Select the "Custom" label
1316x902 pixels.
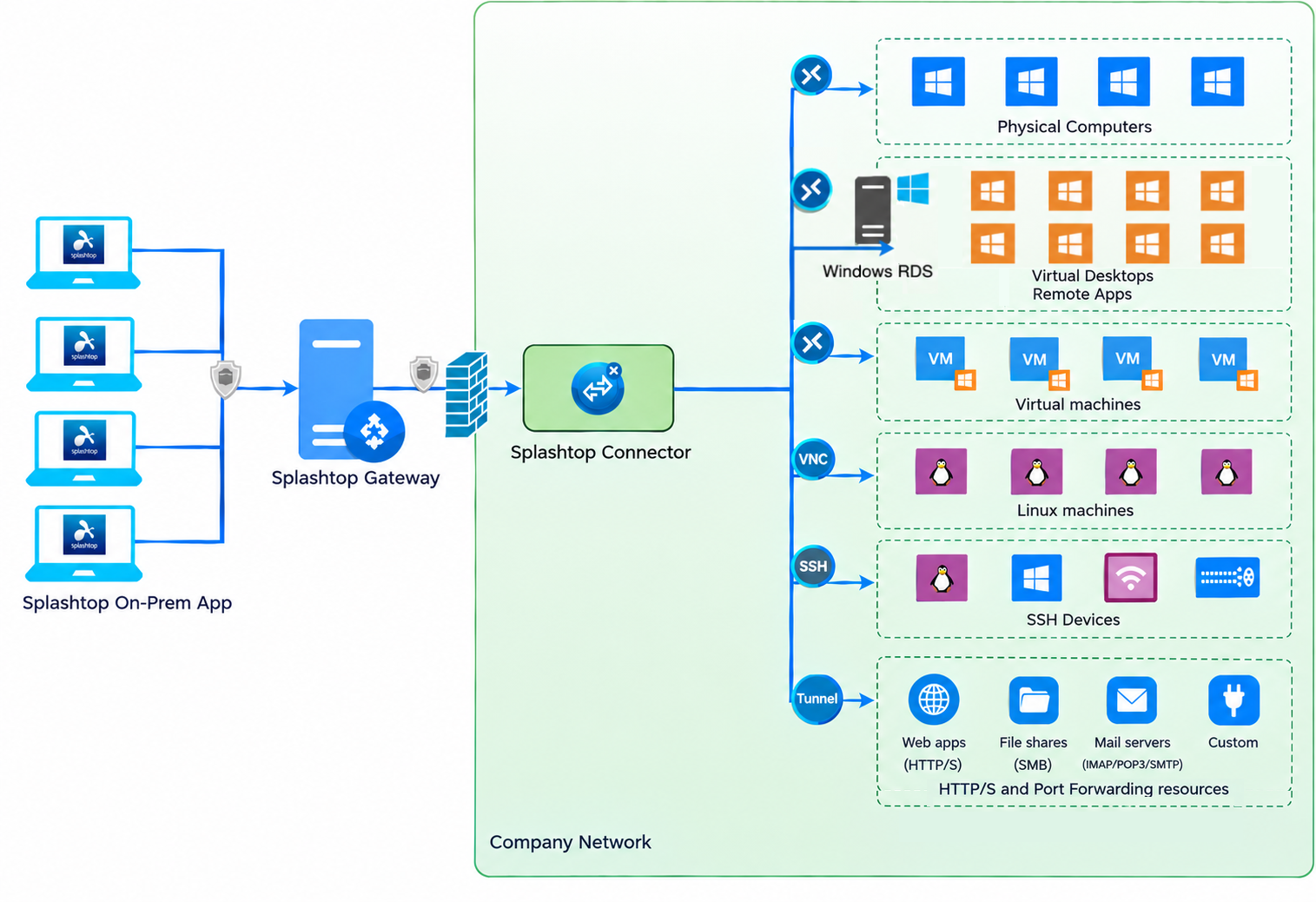(1233, 743)
